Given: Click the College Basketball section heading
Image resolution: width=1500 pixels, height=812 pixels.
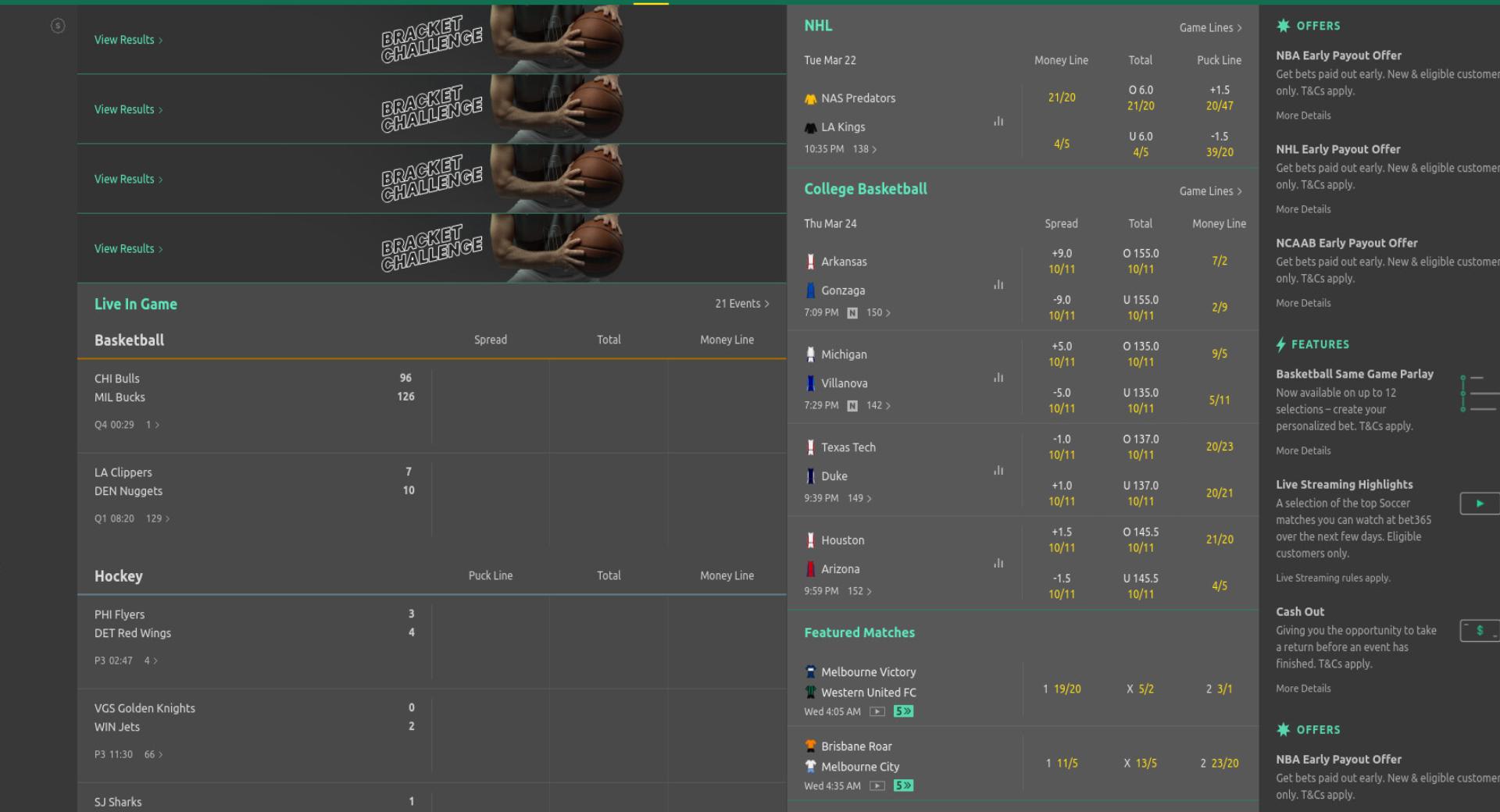Looking at the screenshot, I should pyautogui.click(x=866, y=189).
